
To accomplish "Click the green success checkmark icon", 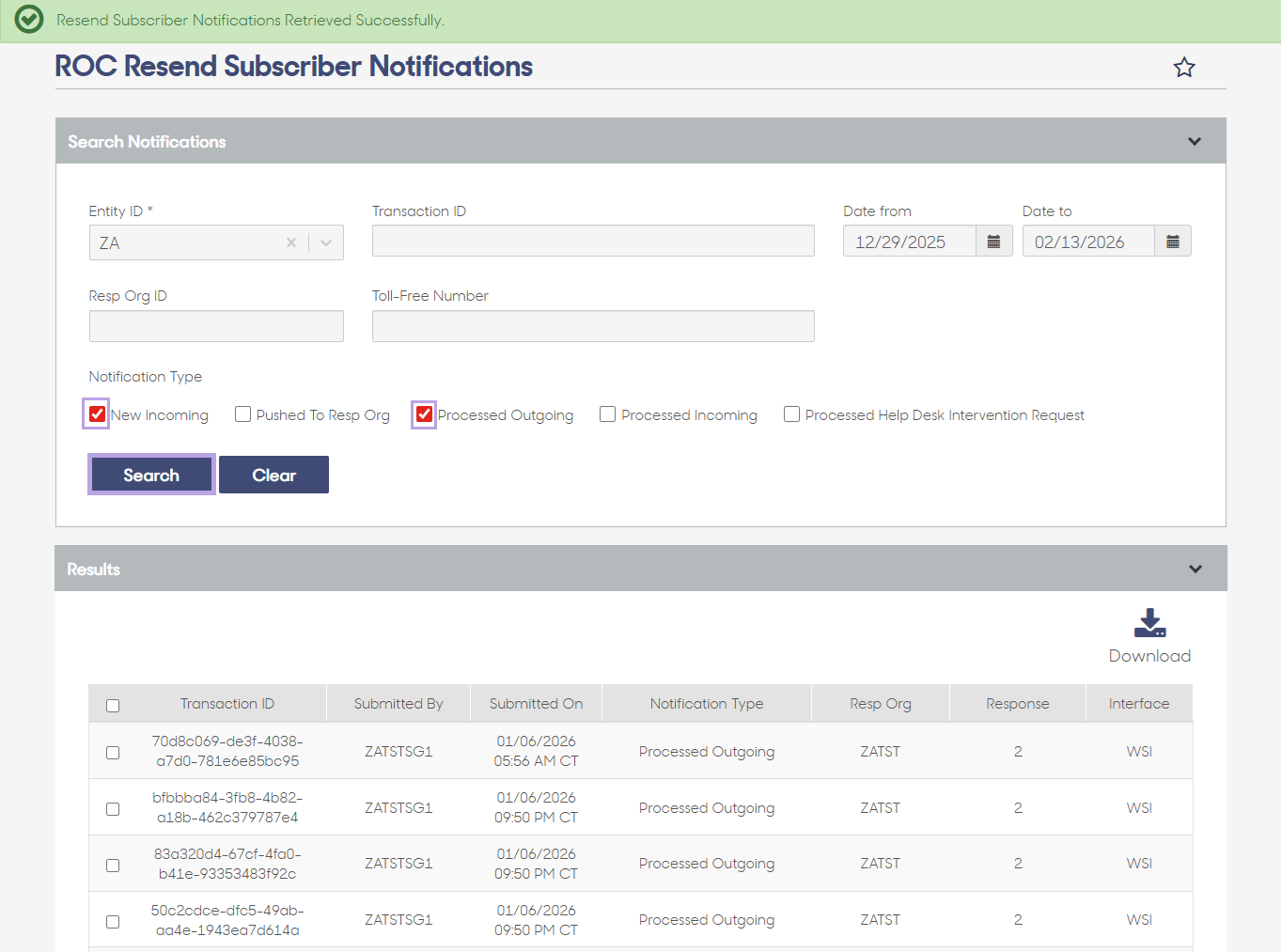I will 29,20.
